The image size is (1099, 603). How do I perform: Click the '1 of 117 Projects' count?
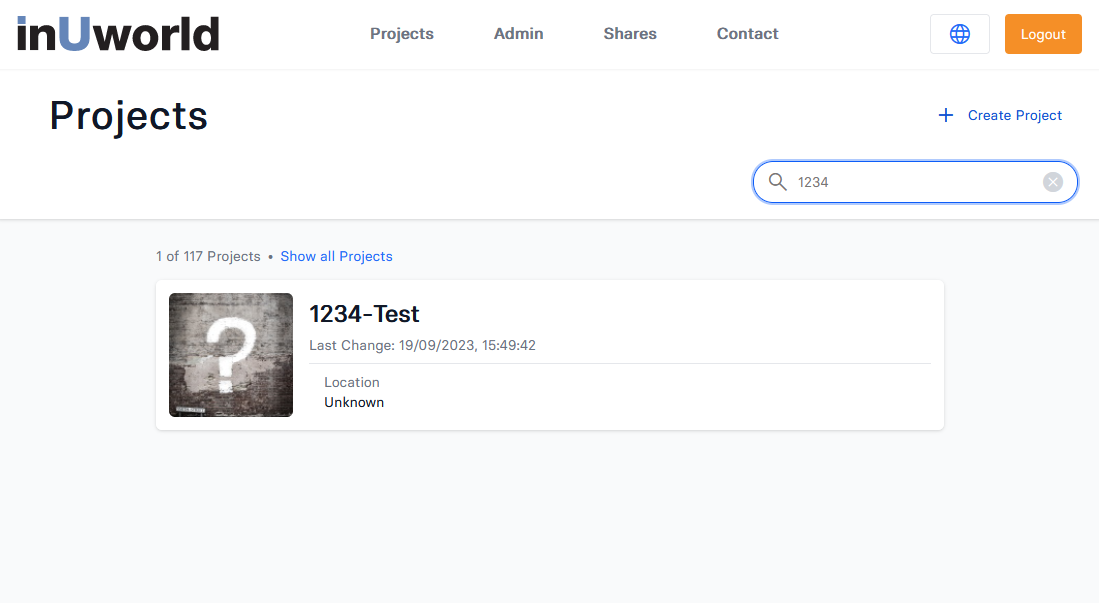click(x=208, y=256)
